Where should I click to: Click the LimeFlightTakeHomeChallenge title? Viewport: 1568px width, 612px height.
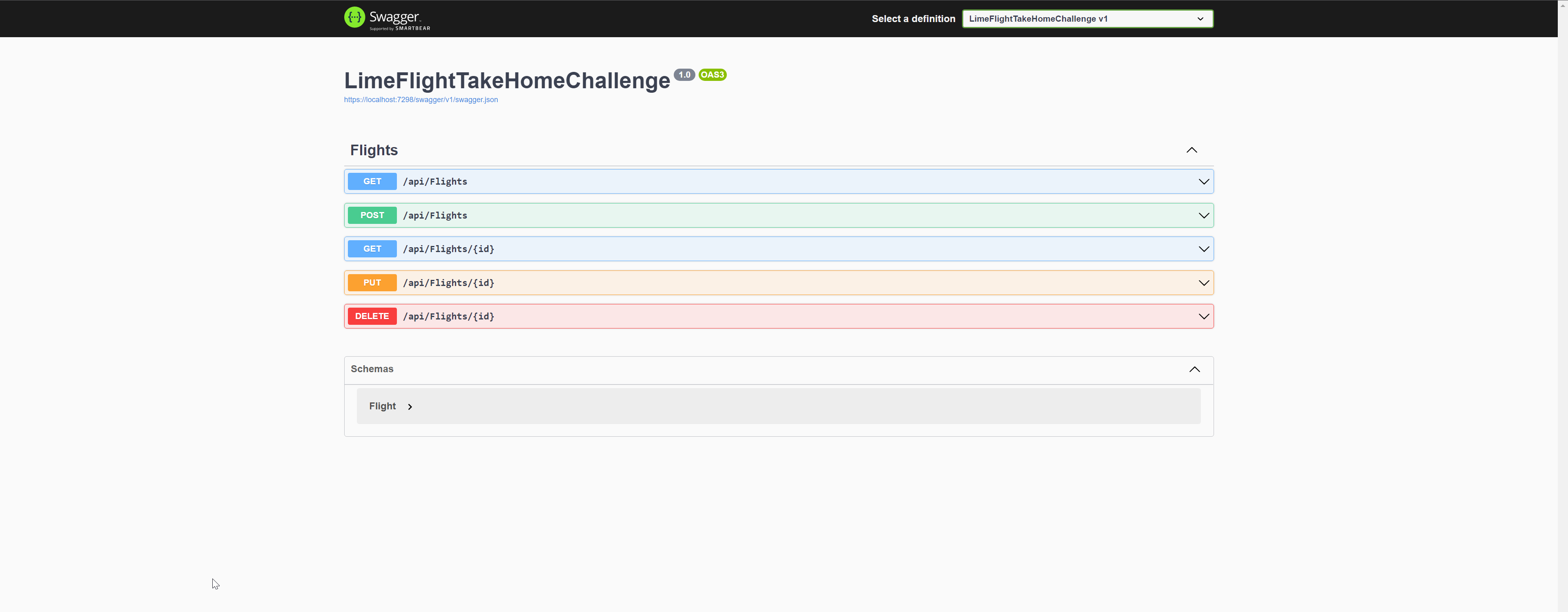pyautogui.click(x=506, y=80)
